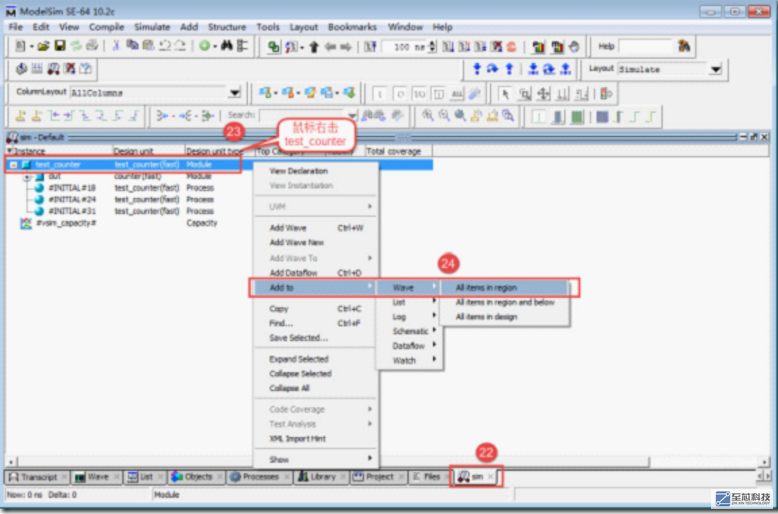Click the Zoom In magnifier icon
The height and width of the screenshot is (514, 778).
click(x=428, y=116)
